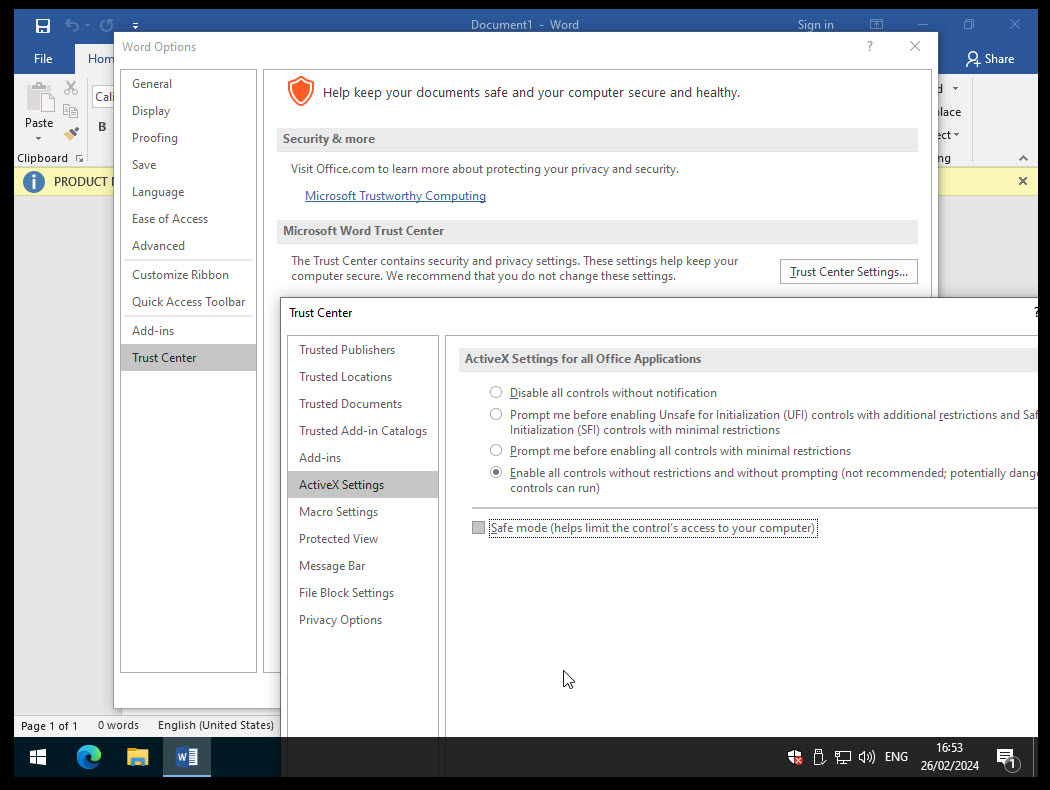Viewport: 1050px width, 790px height.
Task: Click the Cut scissors icon
Action: click(x=71, y=88)
